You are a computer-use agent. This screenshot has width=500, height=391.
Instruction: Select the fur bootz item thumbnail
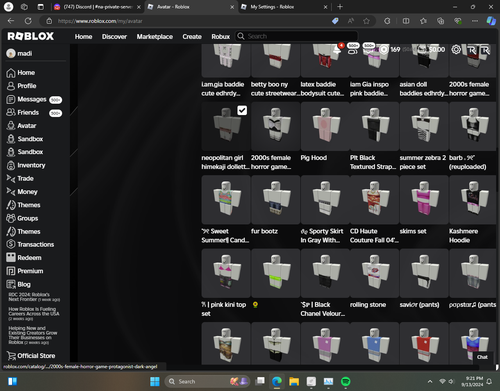(276, 200)
